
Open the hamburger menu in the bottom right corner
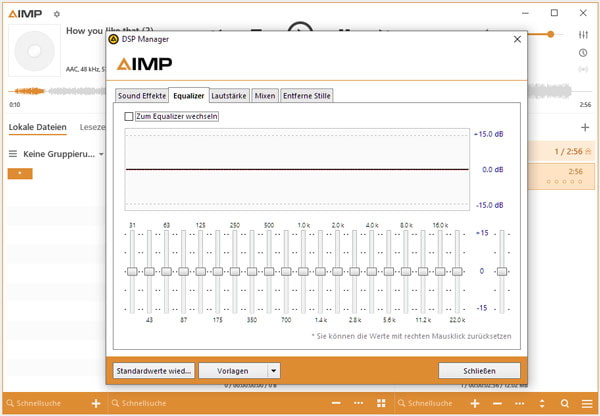[x=587, y=403]
